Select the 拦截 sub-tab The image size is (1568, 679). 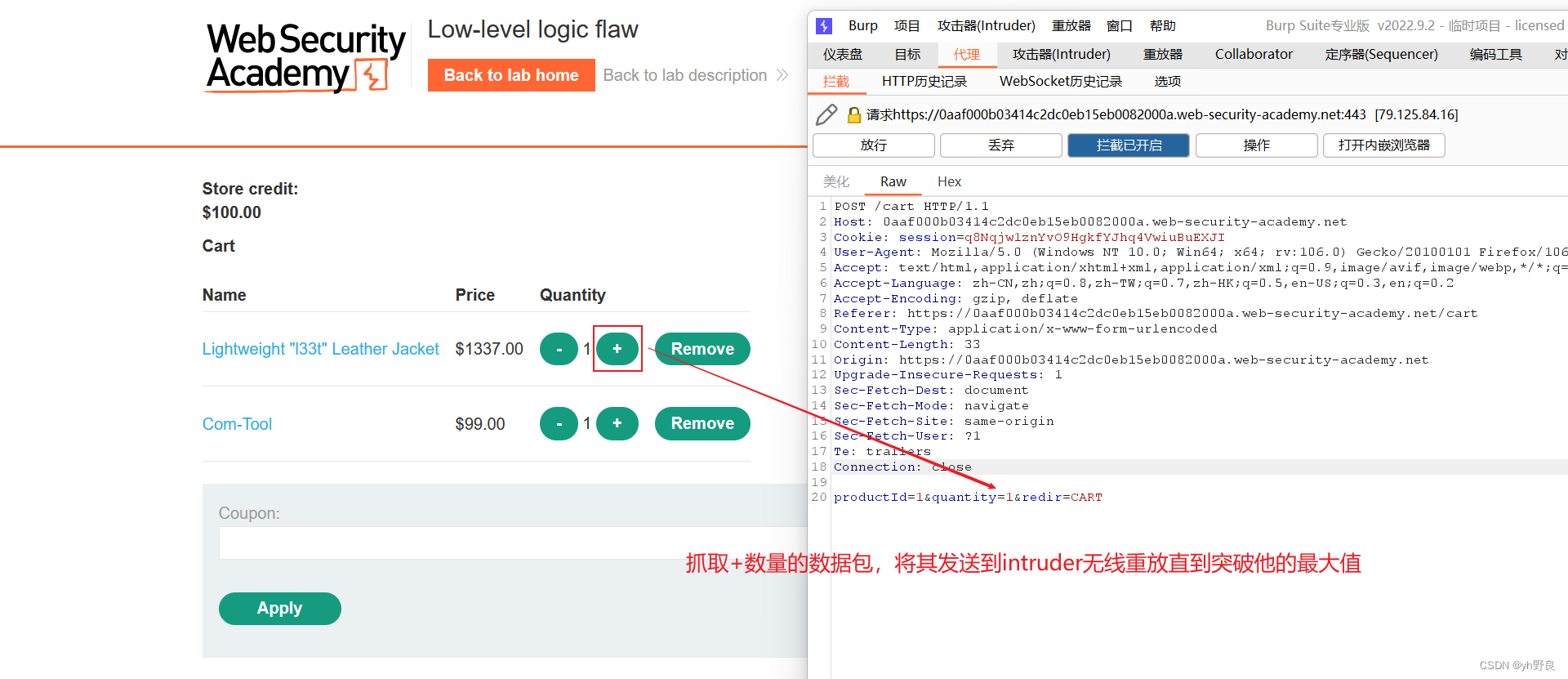tap(835, 82)
